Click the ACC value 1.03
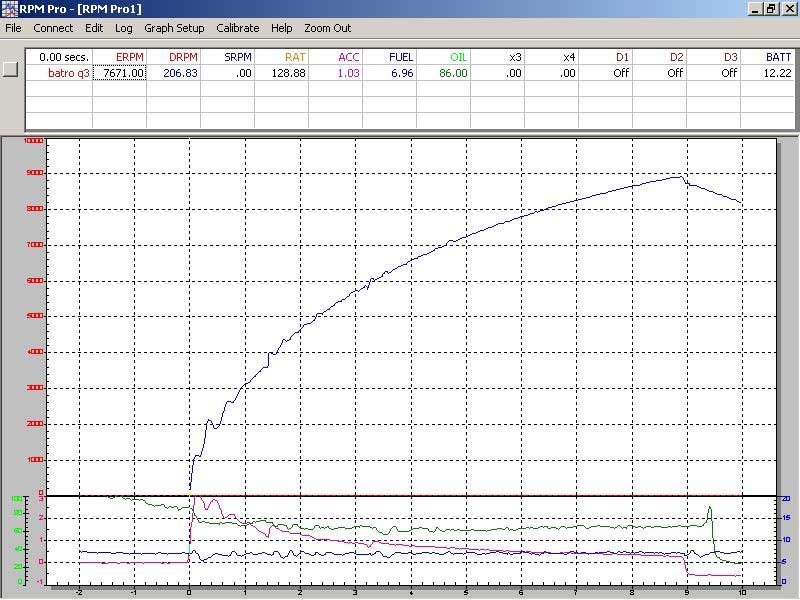 [336, 73]
